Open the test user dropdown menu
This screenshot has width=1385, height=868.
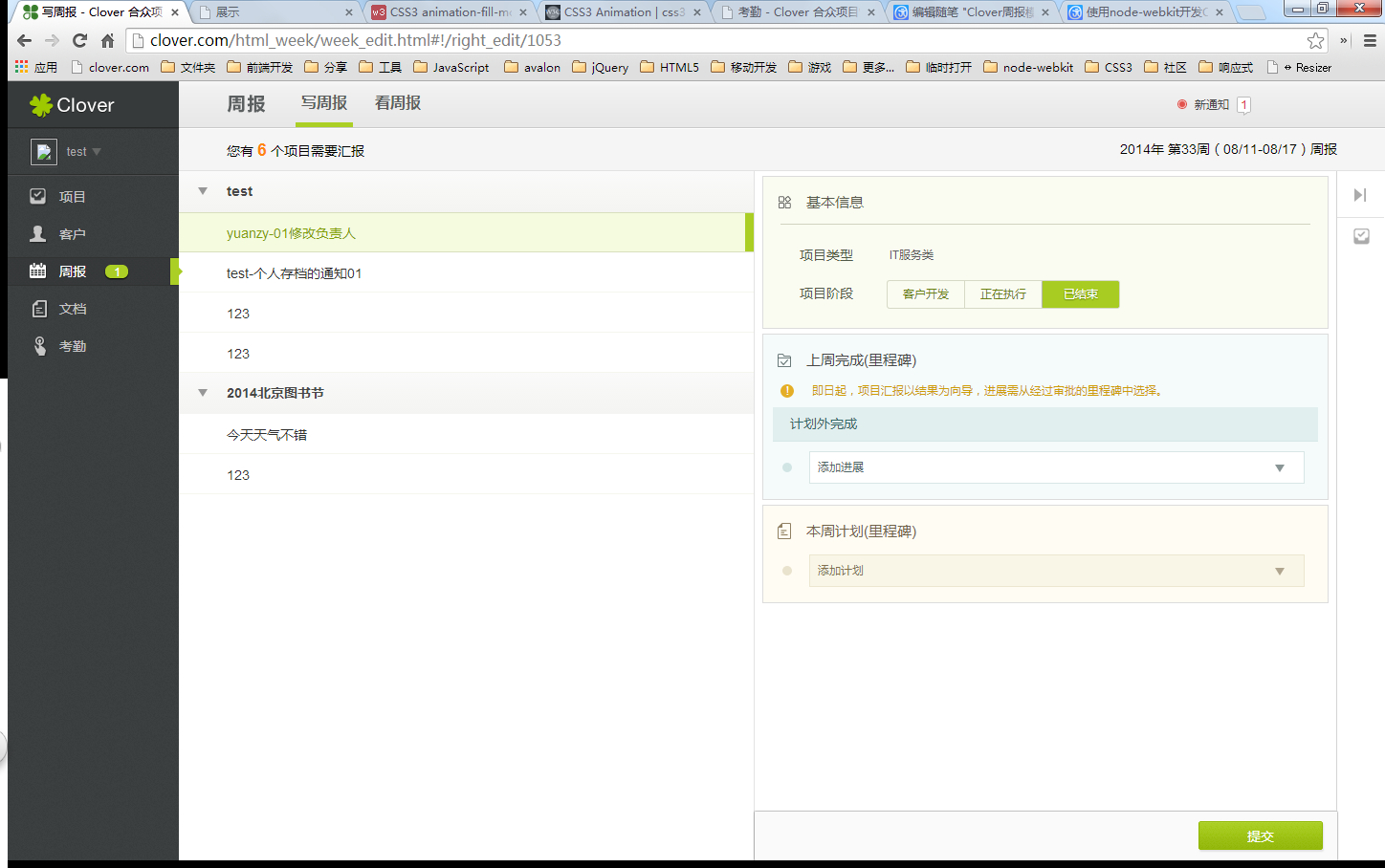[x=84, y=152]
